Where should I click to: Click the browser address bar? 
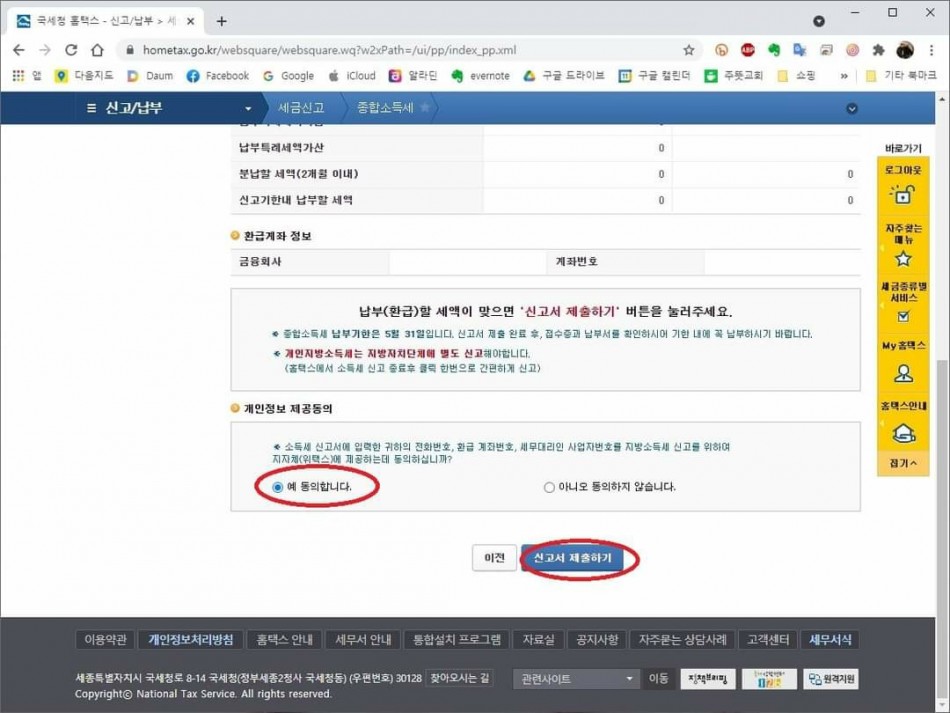click(400, 50)
